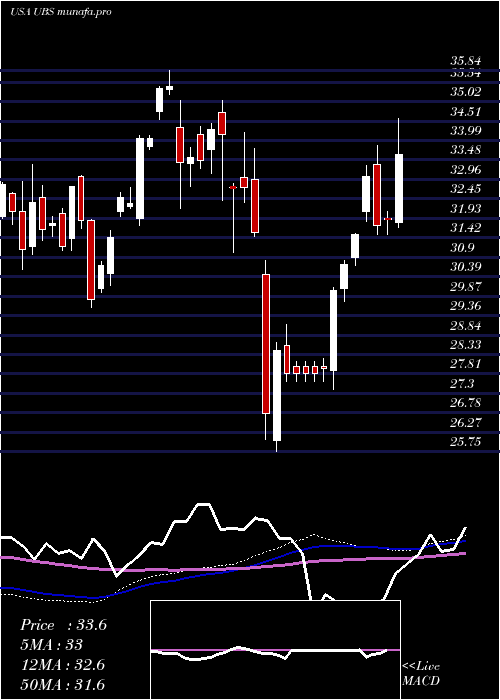The height and width of the screenshot is (700, 500).
Task: Select the 25.75 price axis label
Action: click(x=466, y=442)
